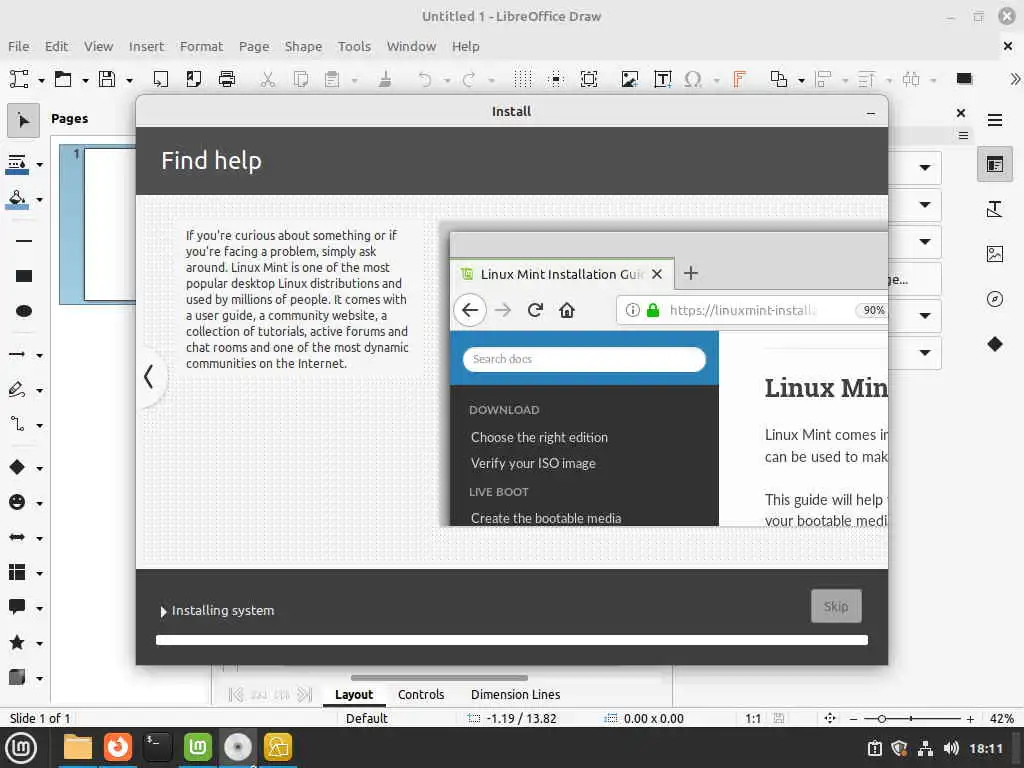The height and width of the screenshot is (768, 1024).
Task: Click the Print icon in the toolbar
Action: tap(227, 79)
